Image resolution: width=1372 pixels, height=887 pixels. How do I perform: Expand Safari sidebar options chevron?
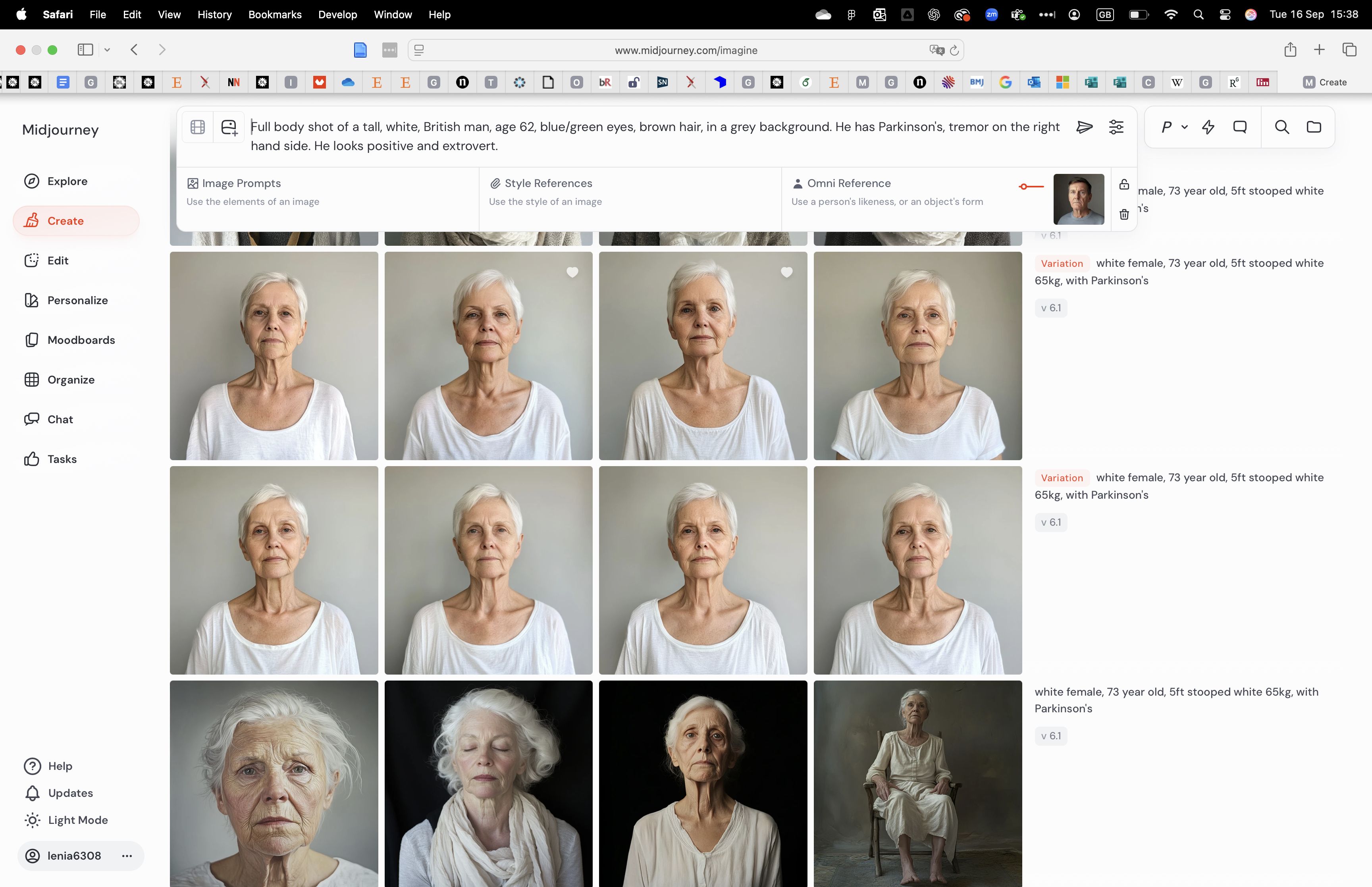(107, 50)
